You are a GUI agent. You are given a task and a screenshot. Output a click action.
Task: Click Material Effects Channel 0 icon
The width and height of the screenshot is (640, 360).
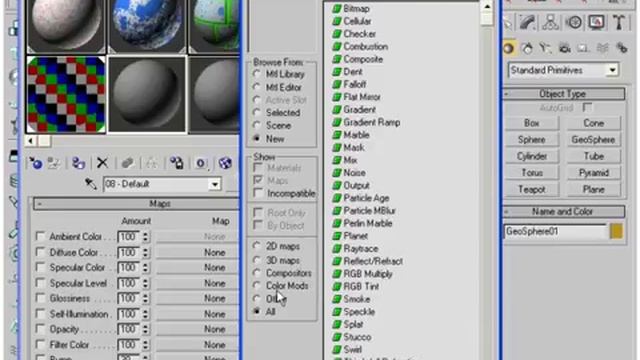click(200, 163)
